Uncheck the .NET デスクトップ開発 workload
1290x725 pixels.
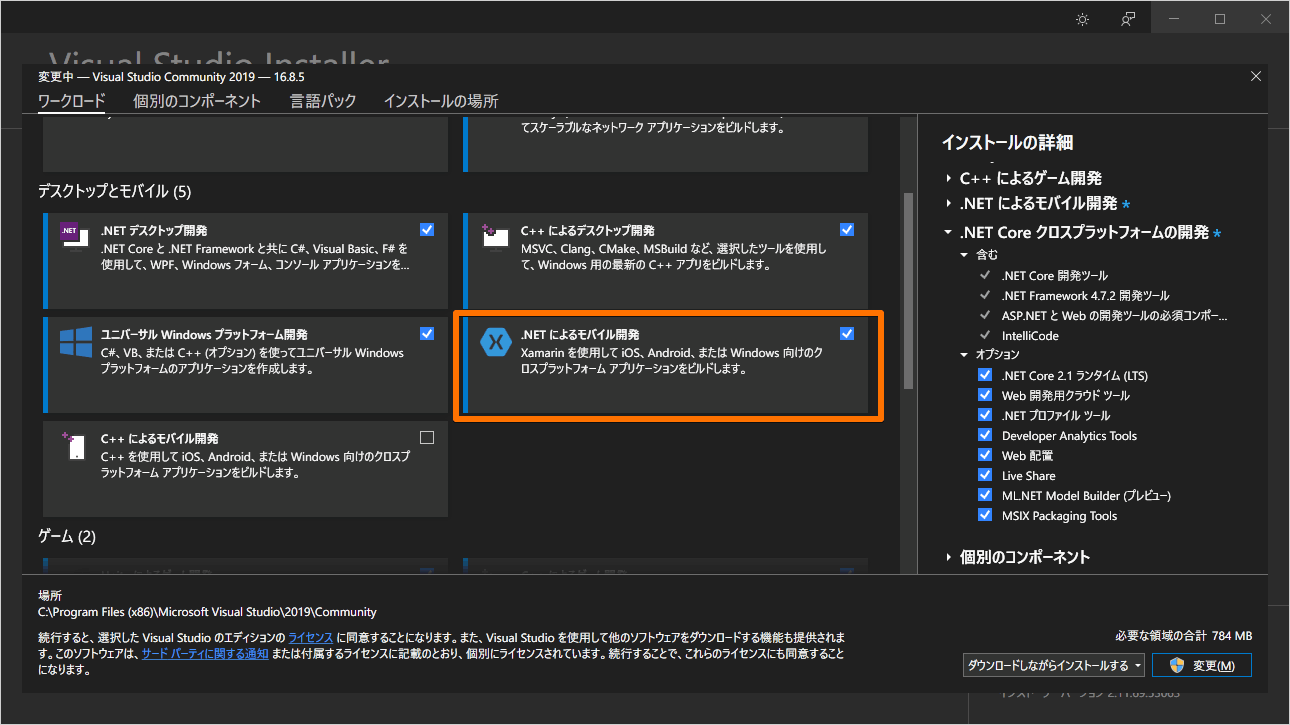point(427,229)
